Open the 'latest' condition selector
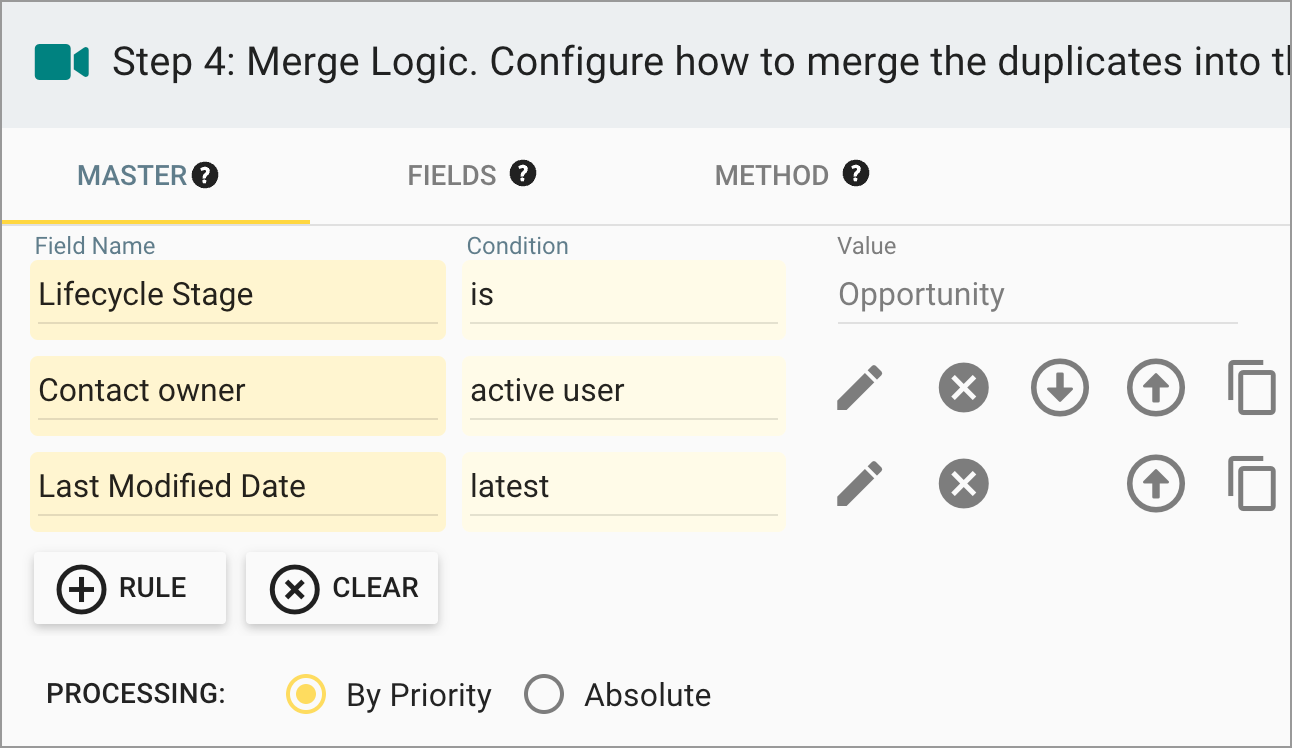The width and height of the screenshot is (1292, 748). [x=624, y=491]
